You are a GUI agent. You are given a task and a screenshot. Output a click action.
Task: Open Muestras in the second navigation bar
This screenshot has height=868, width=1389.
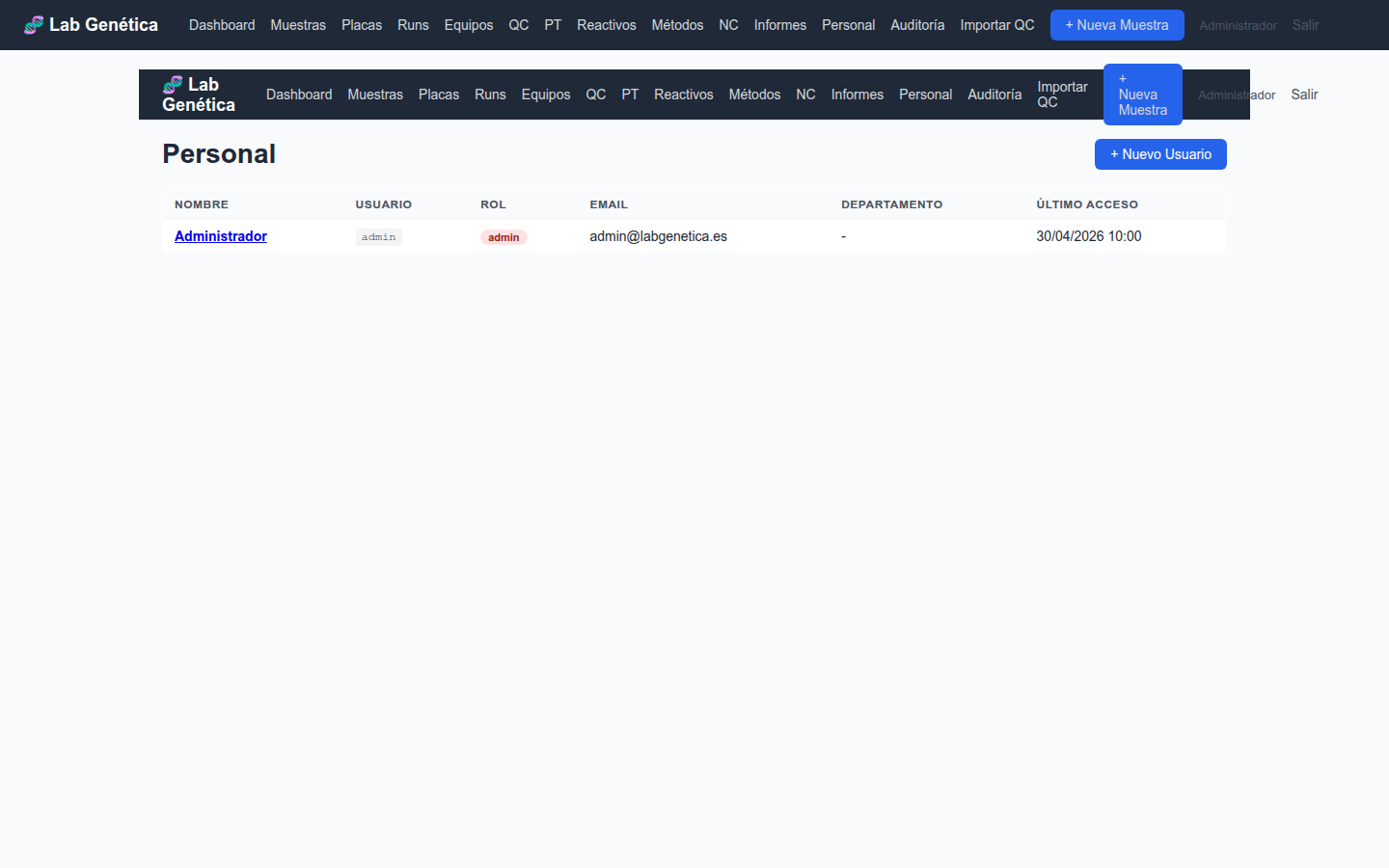click(x=375, y=95)
